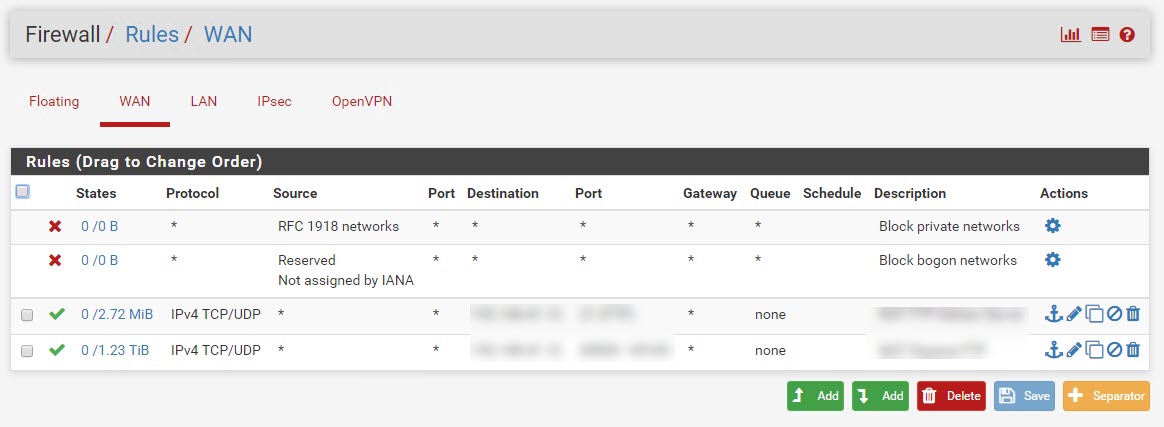Switch to the LAN tab

point(203,102)
